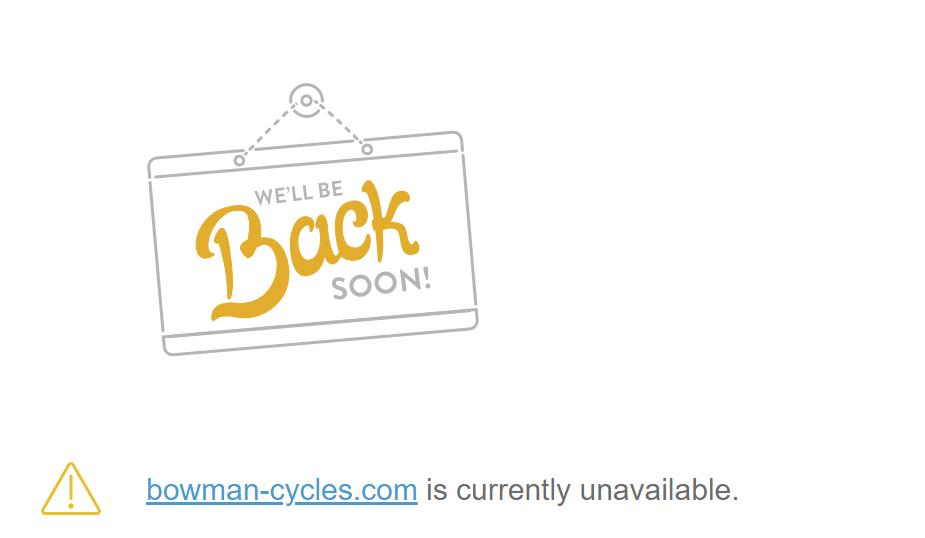Open the bowman-cycles.com link
The width and height of the screenshot is (925, 538).
281,490
